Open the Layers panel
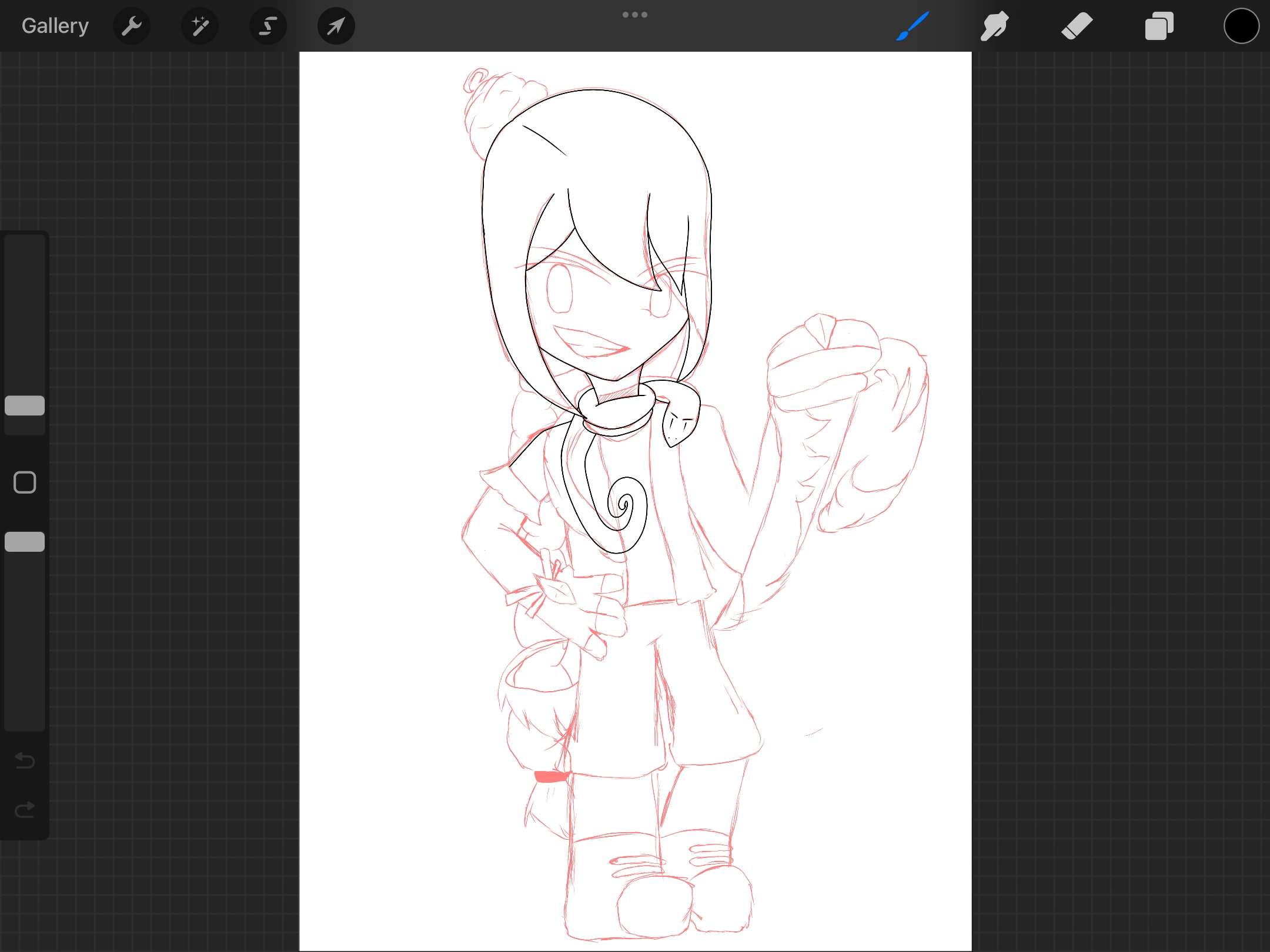The height and width of the screenshot is (952, 1270). [x=1159, y=25]
